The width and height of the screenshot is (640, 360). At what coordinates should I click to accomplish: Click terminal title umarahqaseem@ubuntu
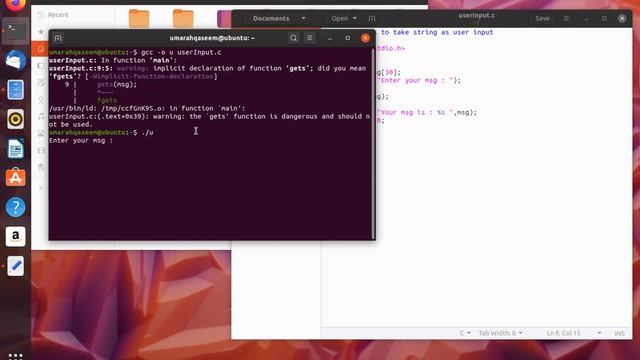pos(212,38)
